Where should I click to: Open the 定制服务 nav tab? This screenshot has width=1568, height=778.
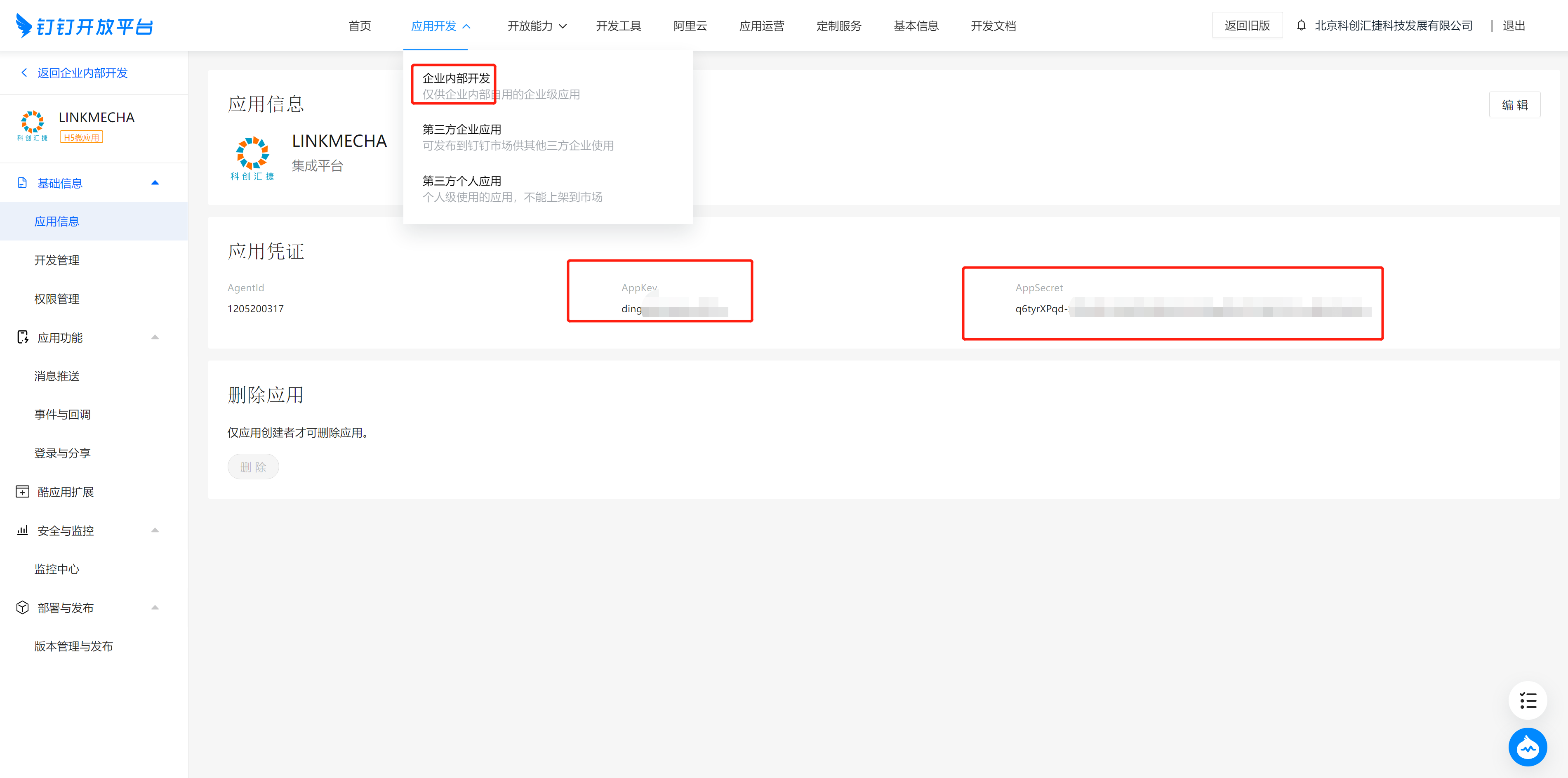[839, 26]
